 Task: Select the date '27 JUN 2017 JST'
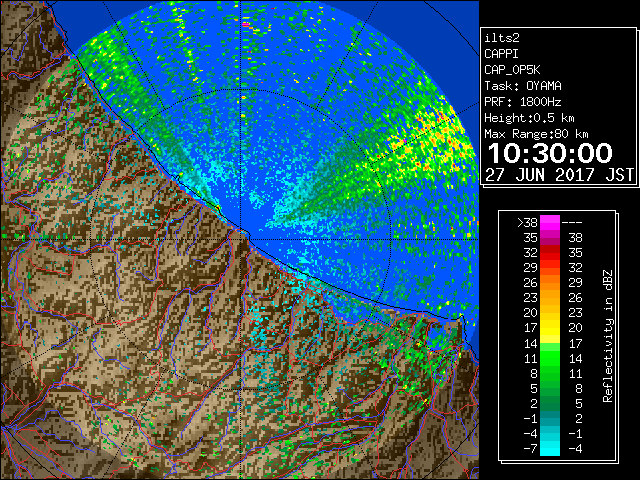560,174
